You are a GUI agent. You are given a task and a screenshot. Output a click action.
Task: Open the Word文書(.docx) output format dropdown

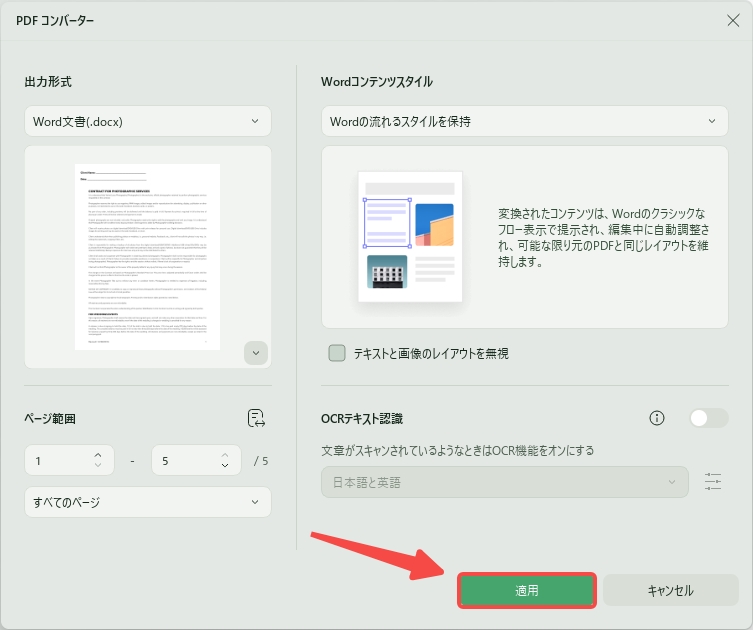pos(148,121)
